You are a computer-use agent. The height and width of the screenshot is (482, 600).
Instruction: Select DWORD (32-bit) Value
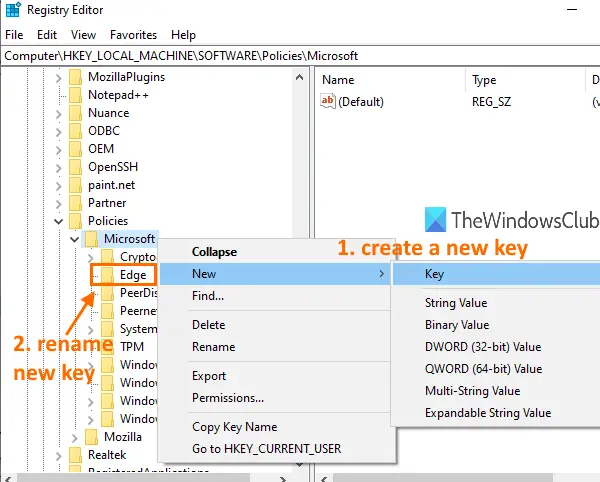(496, 347)
